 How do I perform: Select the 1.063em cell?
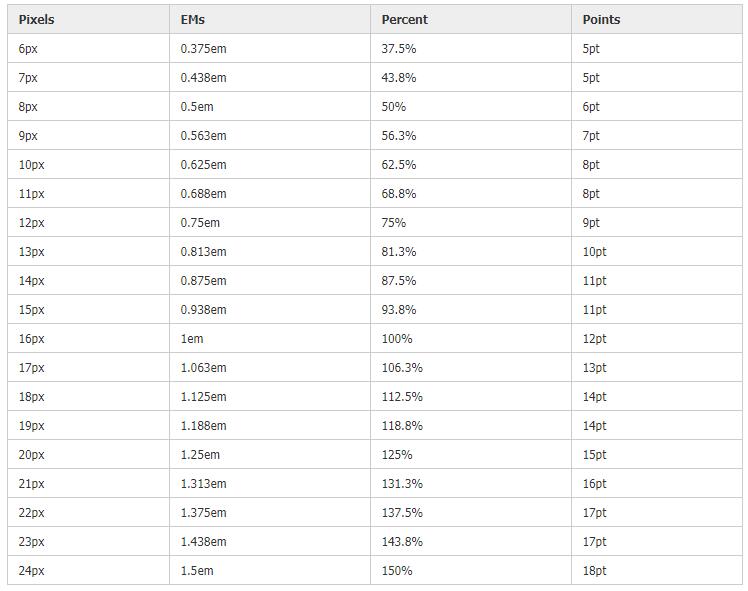(270, 368)
